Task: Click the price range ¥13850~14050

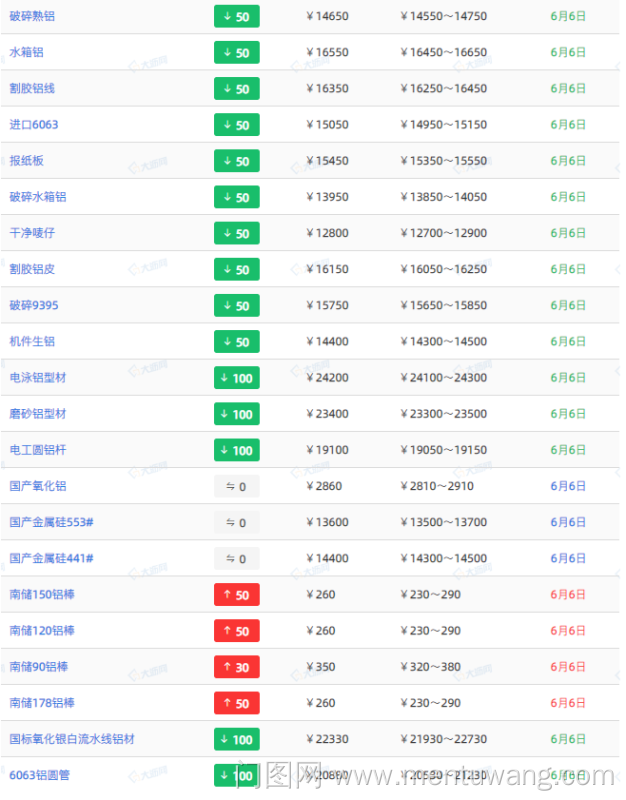Action: click(x=443, y=197)
